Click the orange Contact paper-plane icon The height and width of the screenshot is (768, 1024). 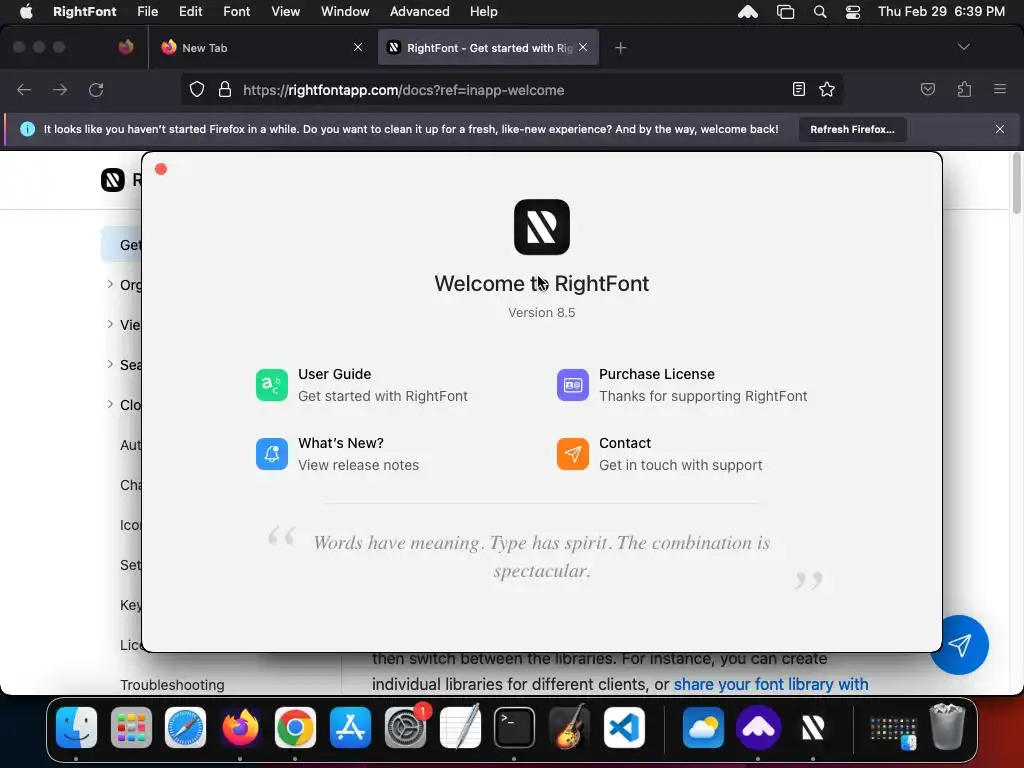573,454
